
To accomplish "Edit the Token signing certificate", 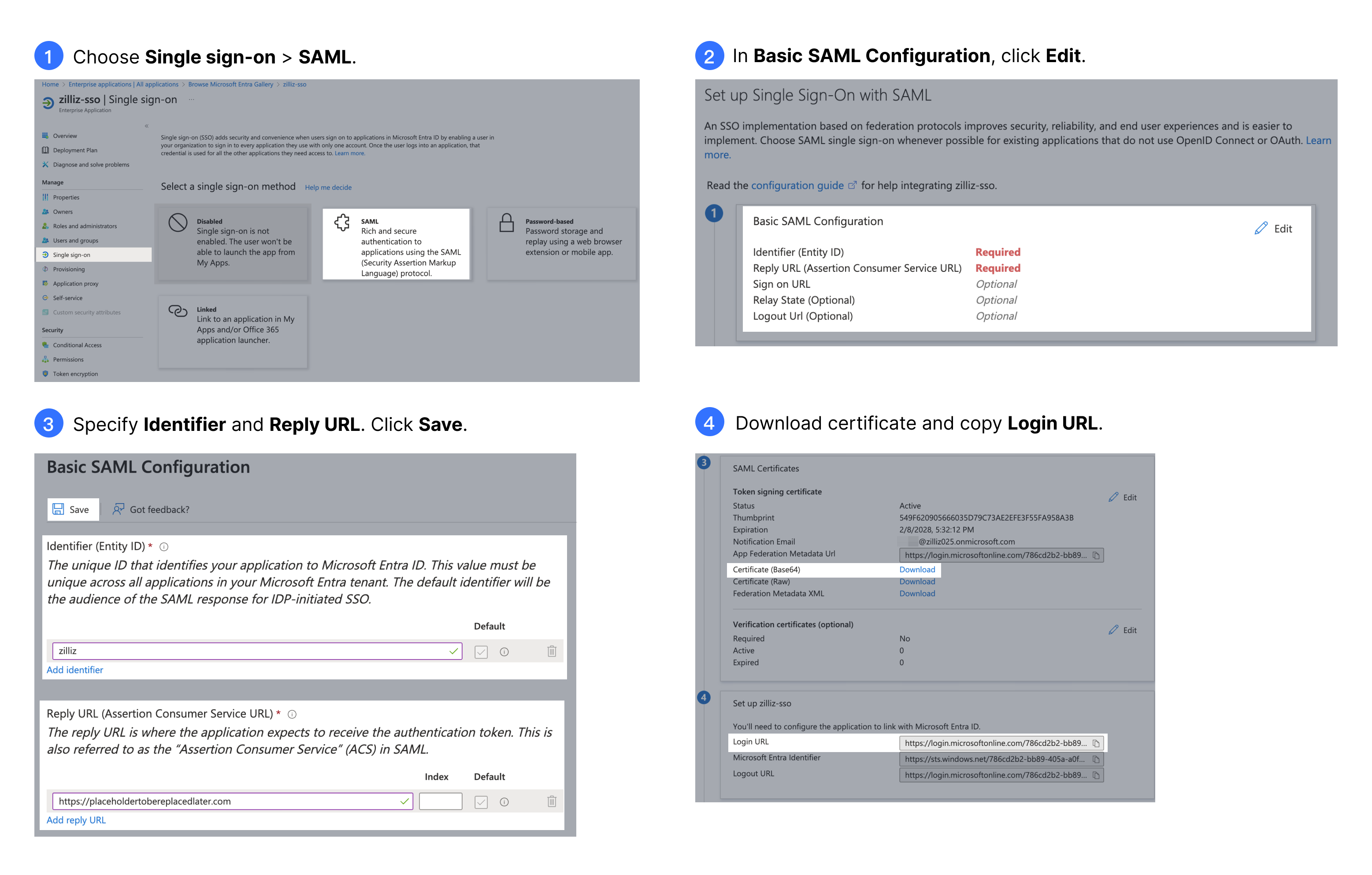I will 1123,497.
